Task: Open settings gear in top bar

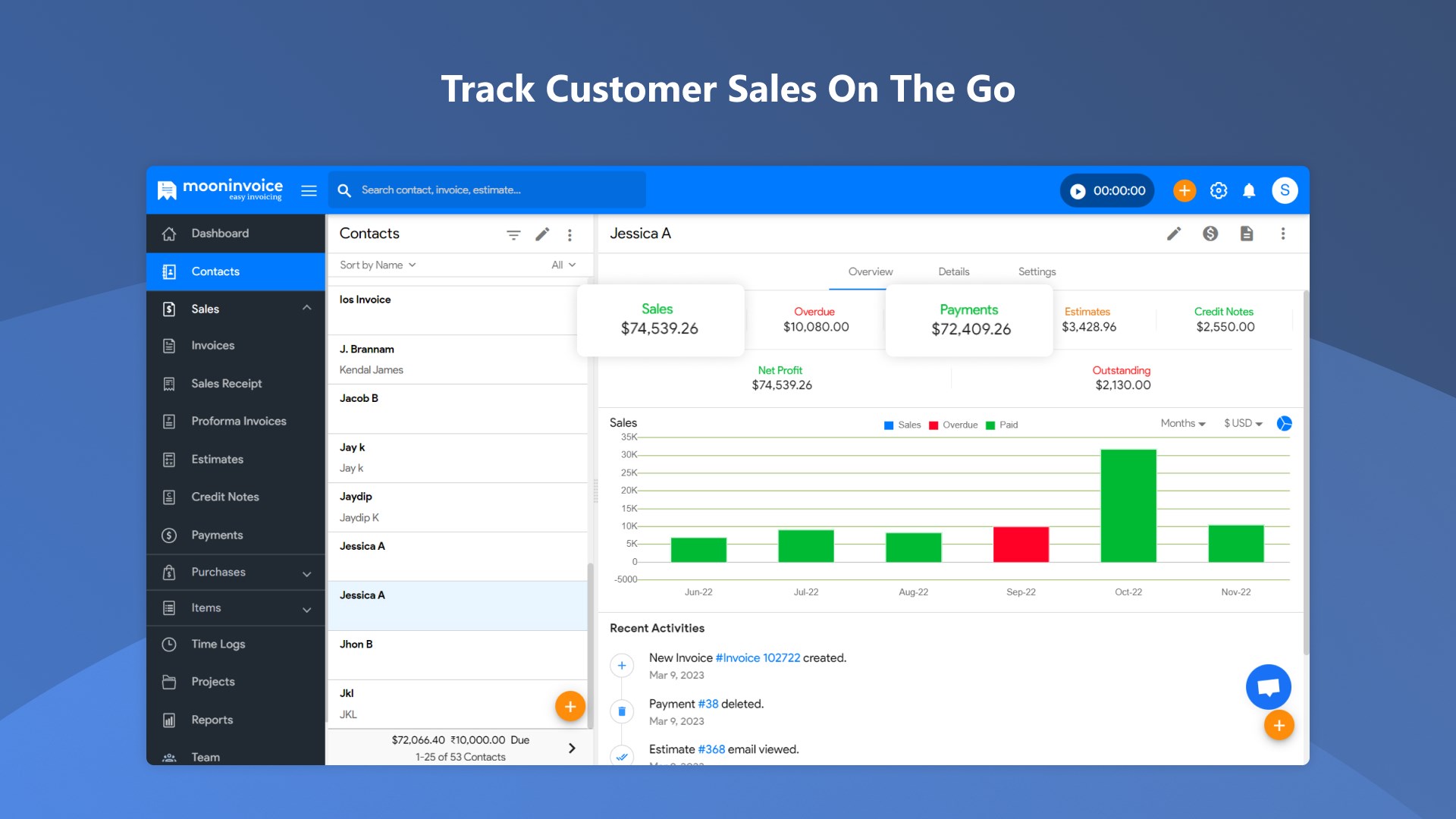Action: 1219,191
